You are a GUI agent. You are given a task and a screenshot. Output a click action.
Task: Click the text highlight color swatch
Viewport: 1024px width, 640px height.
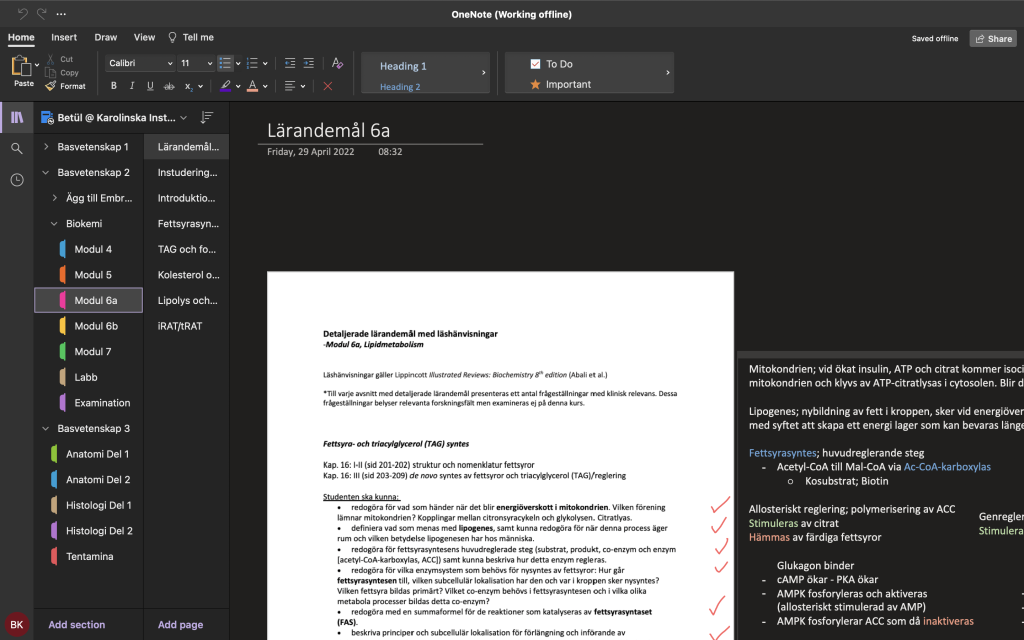(225, 86)
